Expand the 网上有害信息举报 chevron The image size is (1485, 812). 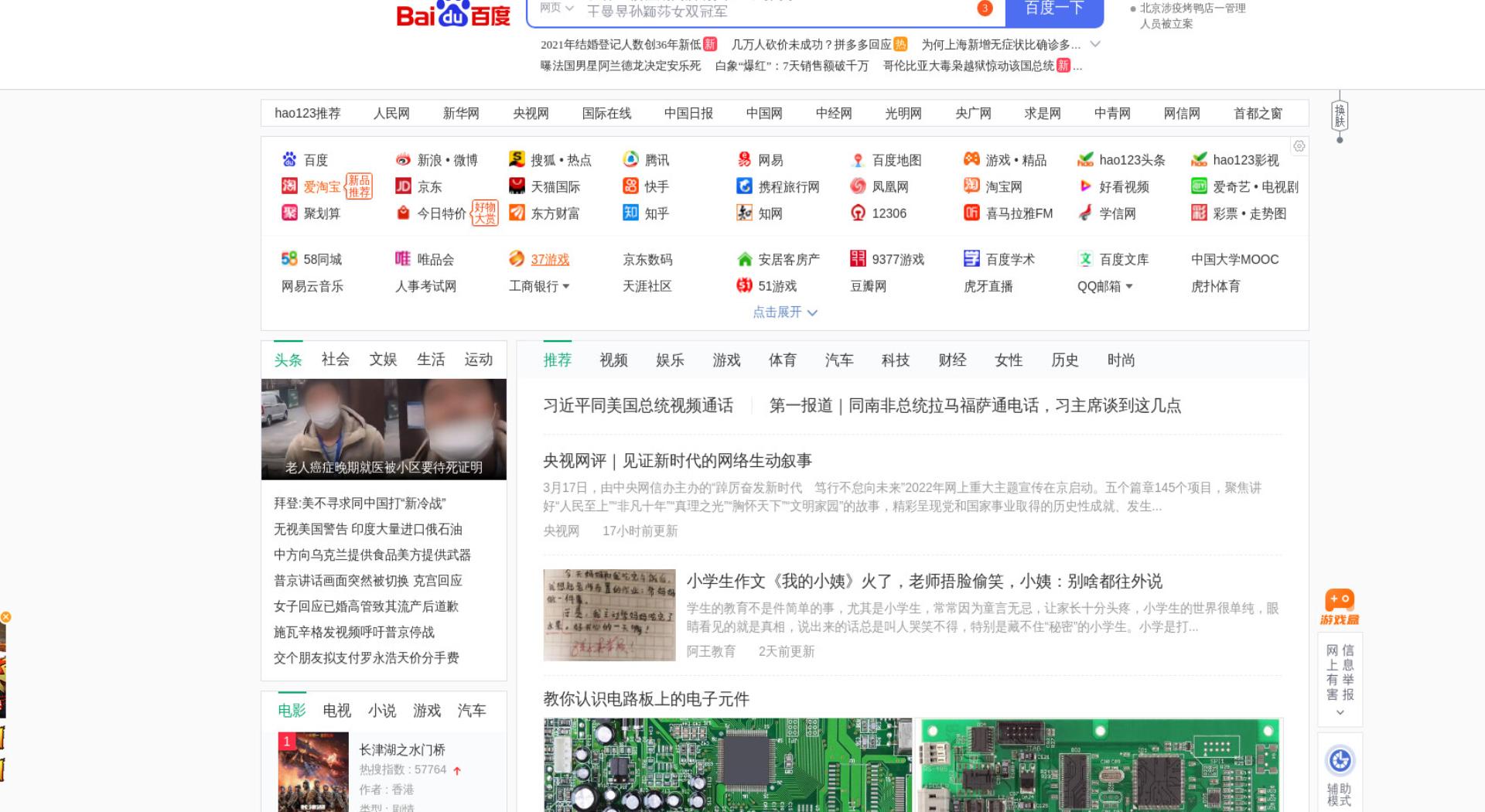(1340, 713)
